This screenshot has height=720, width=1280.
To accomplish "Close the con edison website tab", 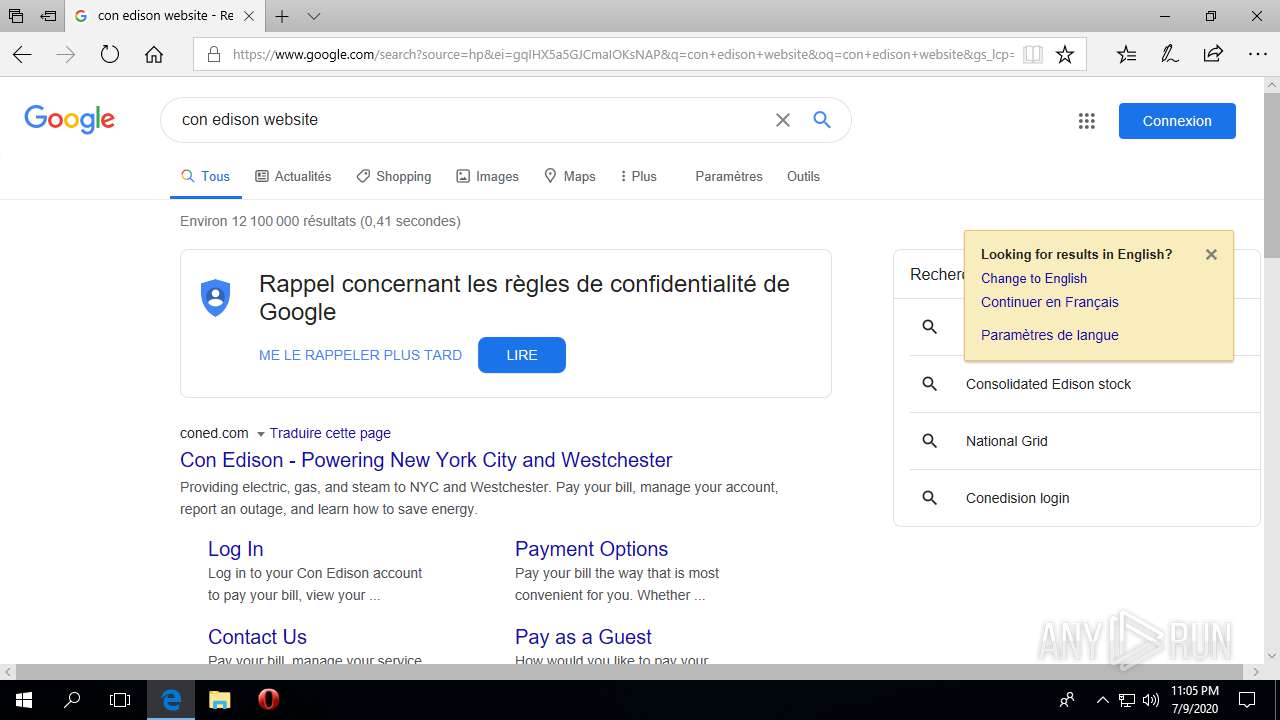I will tap(249, 16).
